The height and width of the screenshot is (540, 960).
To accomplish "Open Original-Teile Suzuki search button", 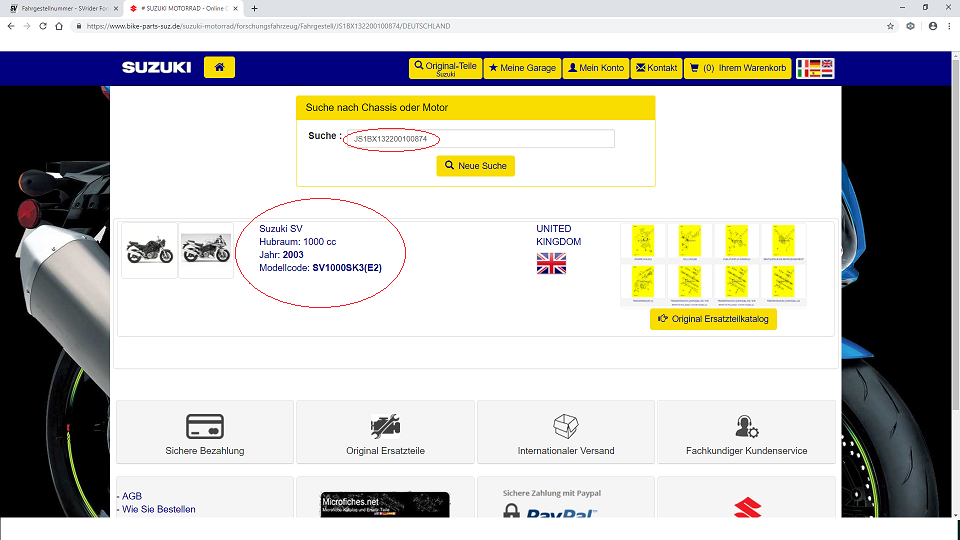I will [445, 68].
